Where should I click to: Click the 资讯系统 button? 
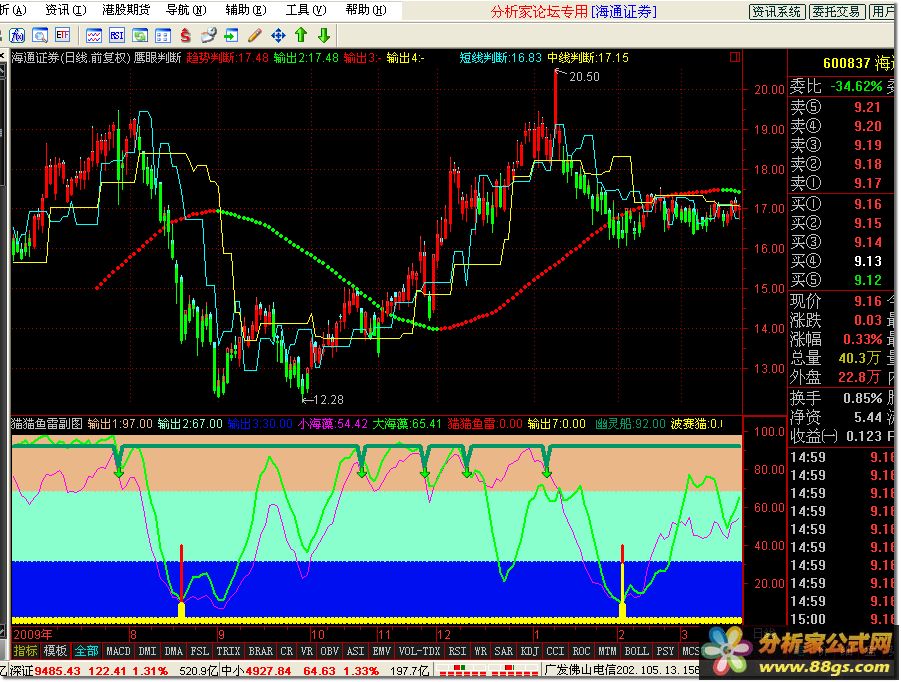pyautogui.click(x=777, y=11)
